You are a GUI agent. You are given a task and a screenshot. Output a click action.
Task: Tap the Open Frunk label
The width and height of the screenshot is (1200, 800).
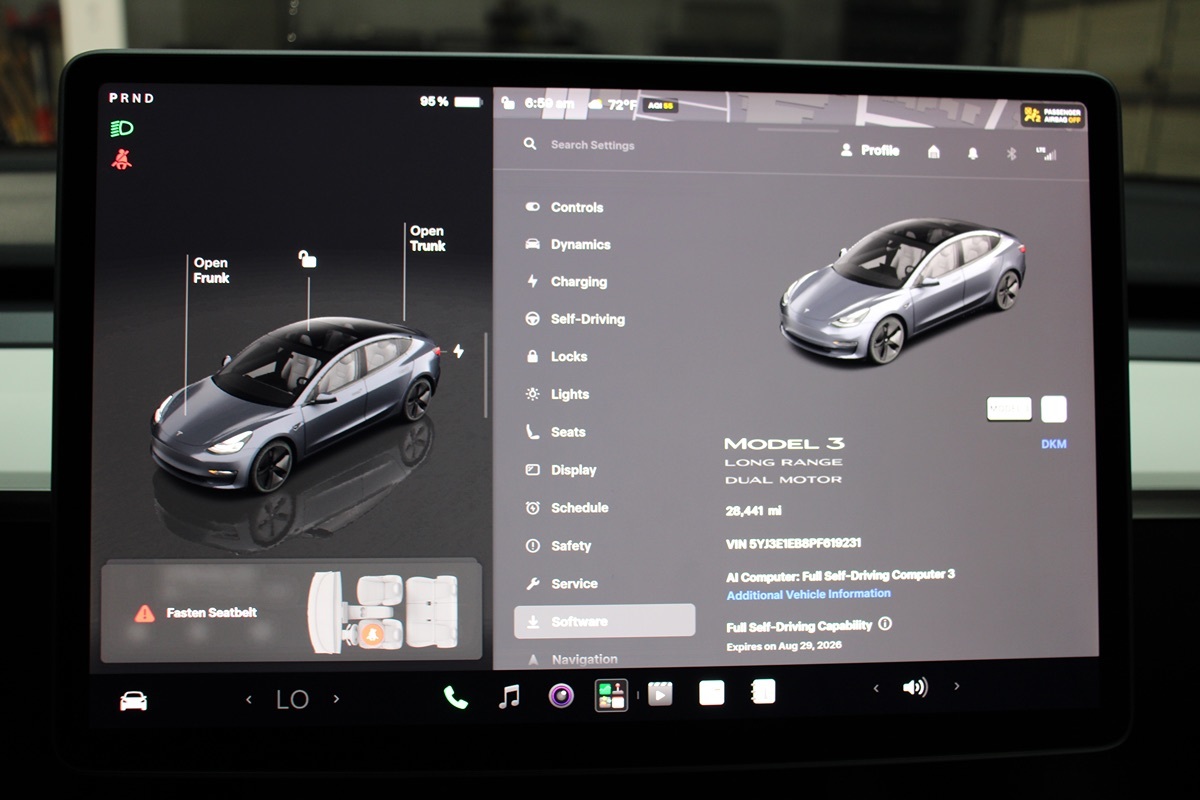coord(211,270)
